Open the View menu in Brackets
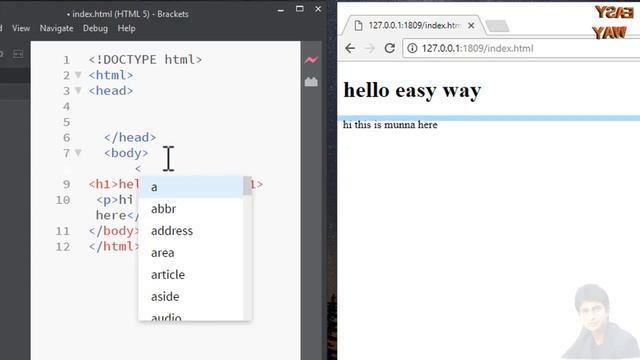This screenshot has height=360, width=640. coord(21,28)
